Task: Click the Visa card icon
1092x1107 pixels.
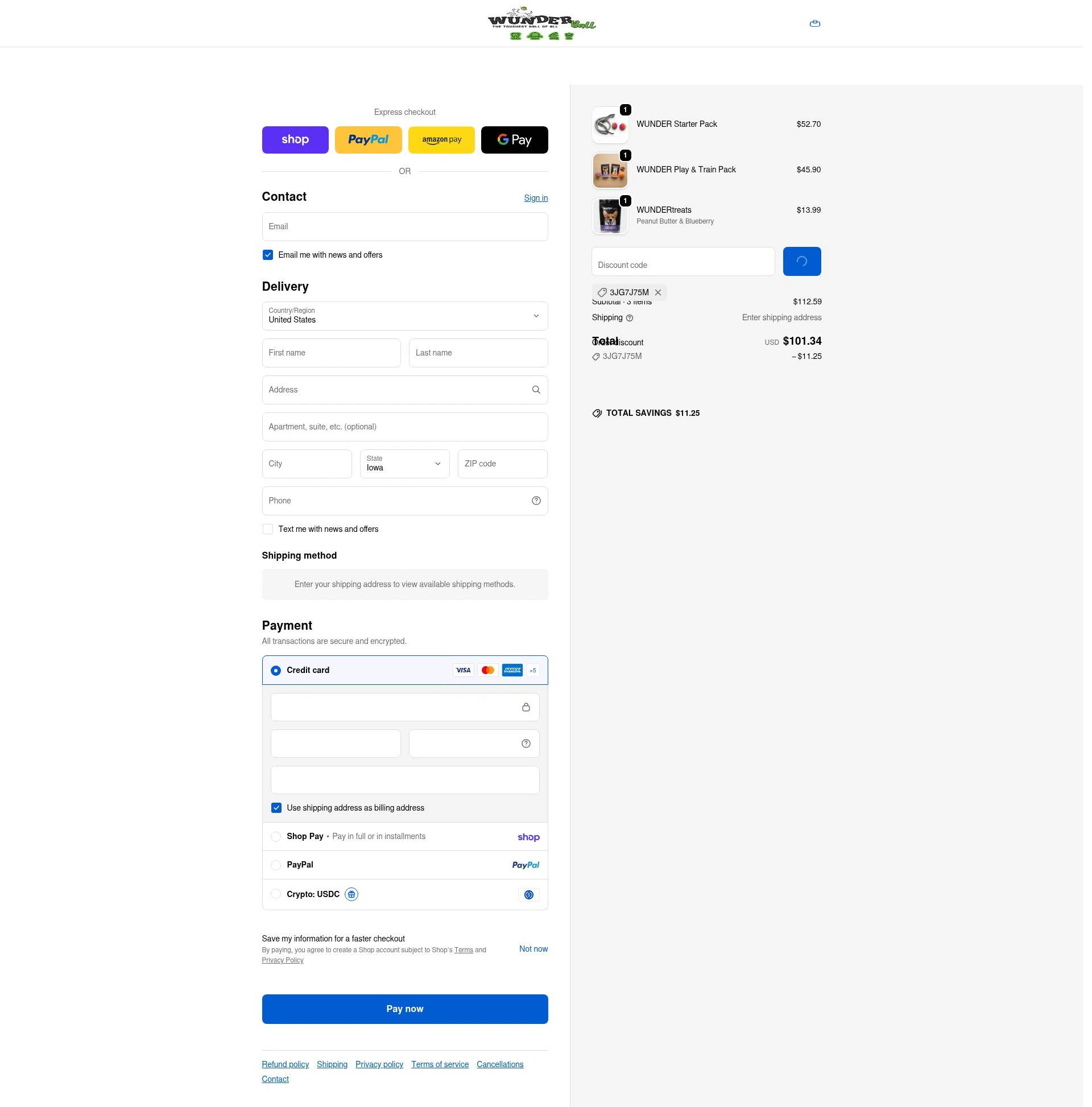Action: tap(464, 670)
